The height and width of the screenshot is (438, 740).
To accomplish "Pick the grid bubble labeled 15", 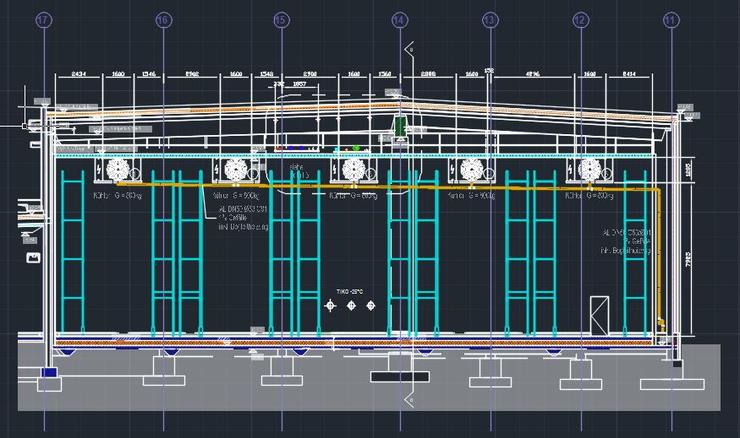I will 281,19.
